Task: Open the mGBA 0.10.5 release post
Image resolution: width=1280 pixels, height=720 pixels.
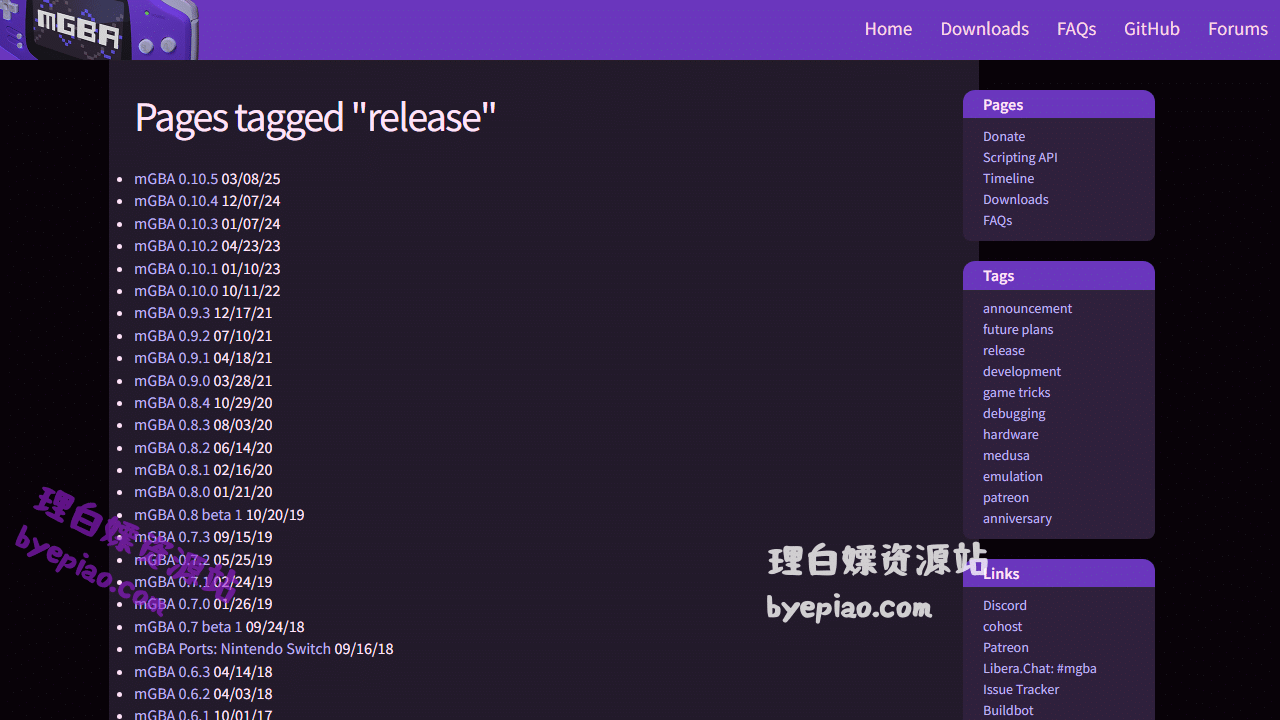Action: (176, 179)
